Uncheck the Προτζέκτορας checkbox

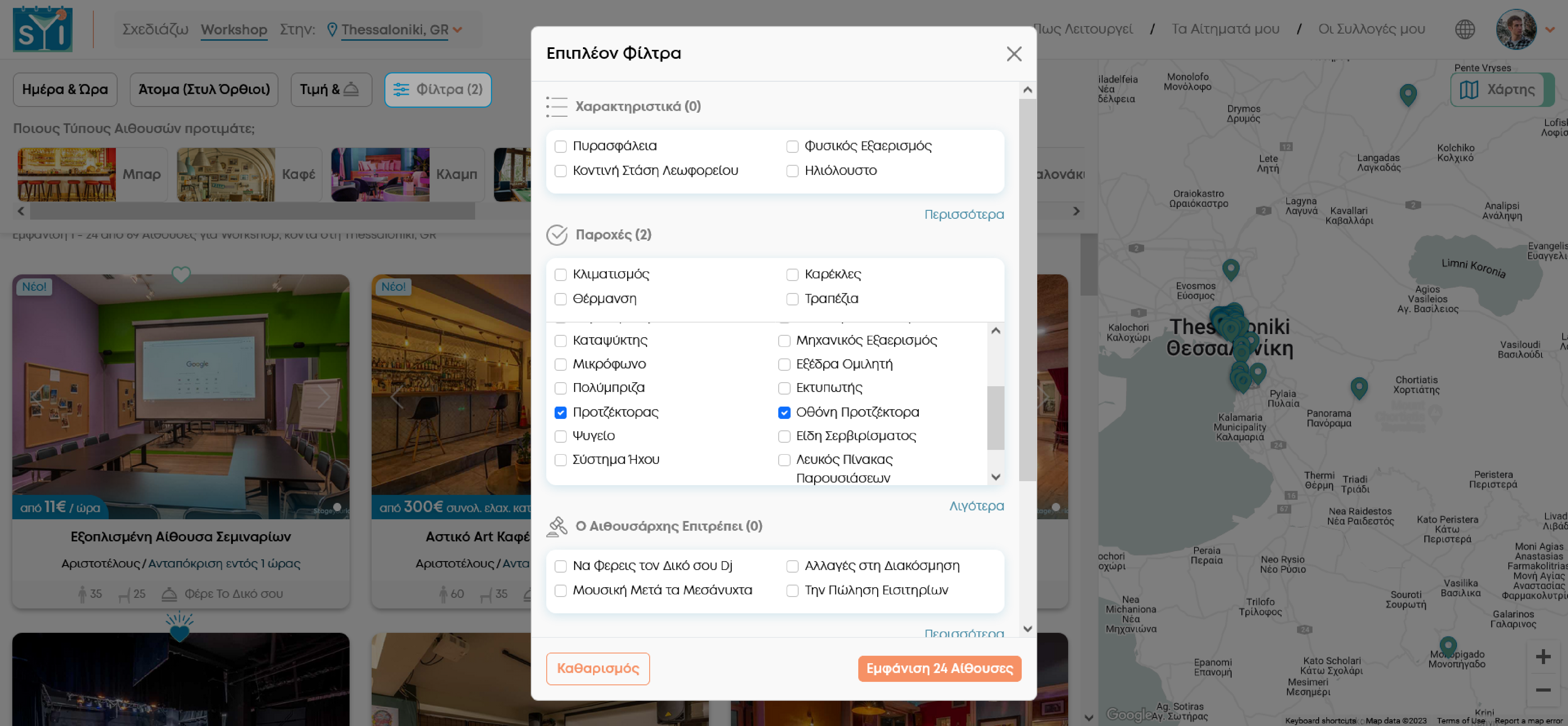pyautogui.click(x=561, y=413)
